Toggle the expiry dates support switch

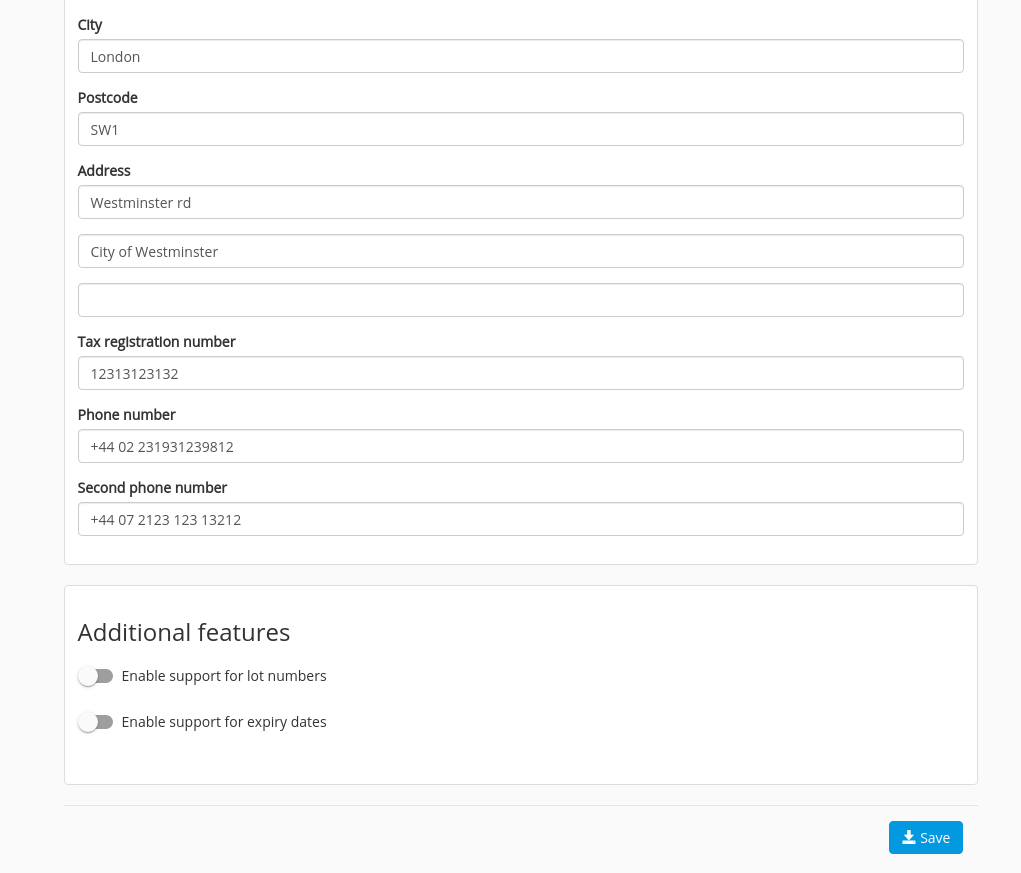[96, 723]
